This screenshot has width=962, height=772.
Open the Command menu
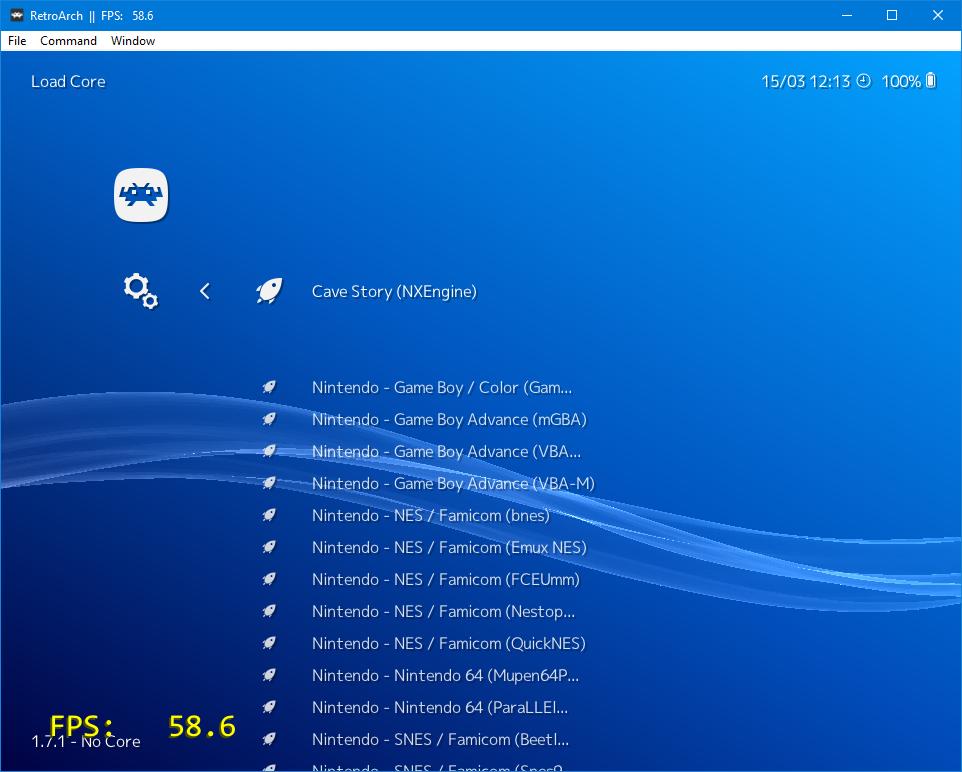(67, 41)
